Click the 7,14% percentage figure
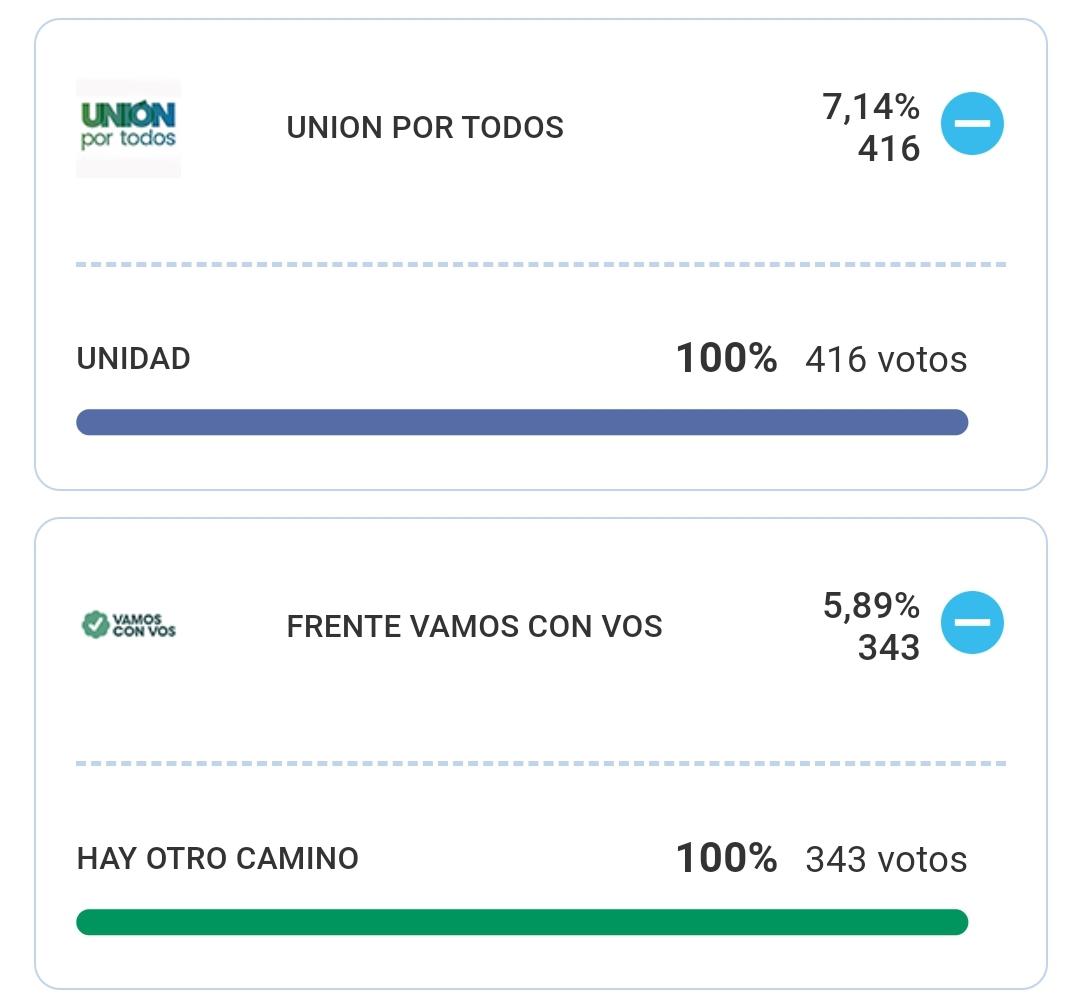1080x1006 pixels. tap(870, 107)
